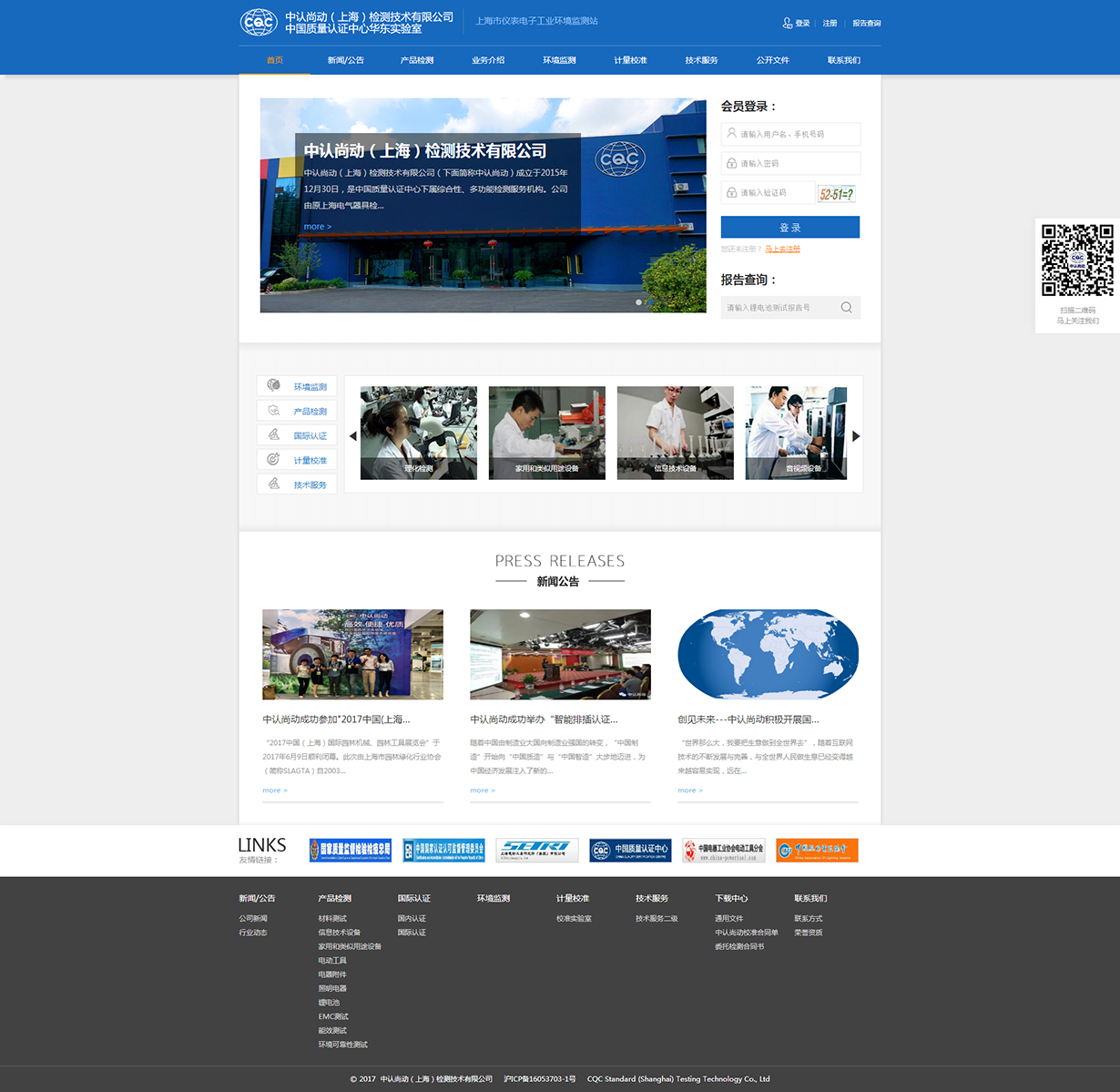Open 计量校准 in the navigation bar
Image resolution: width=1120 pixels, height=1092 pixels.
point(630,60)
